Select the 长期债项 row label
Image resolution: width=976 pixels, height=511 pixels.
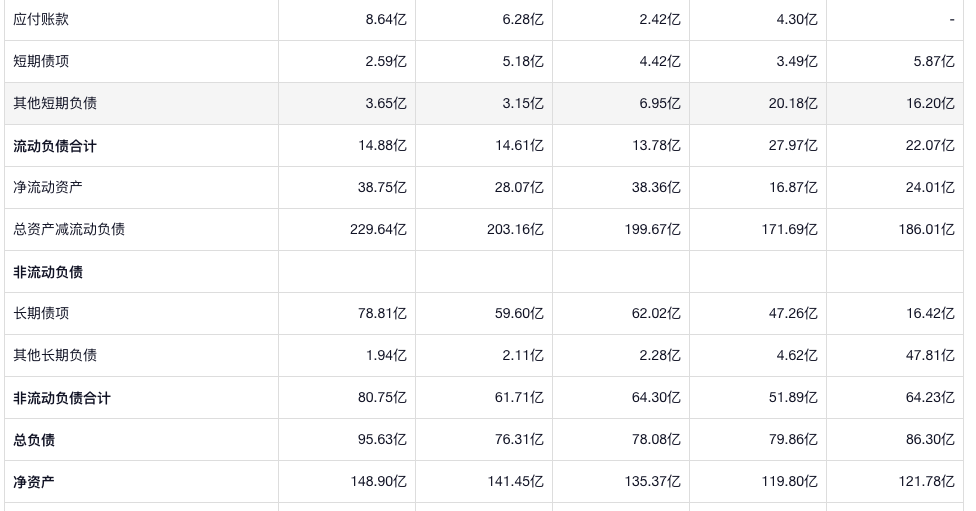[x=41, y=313]
